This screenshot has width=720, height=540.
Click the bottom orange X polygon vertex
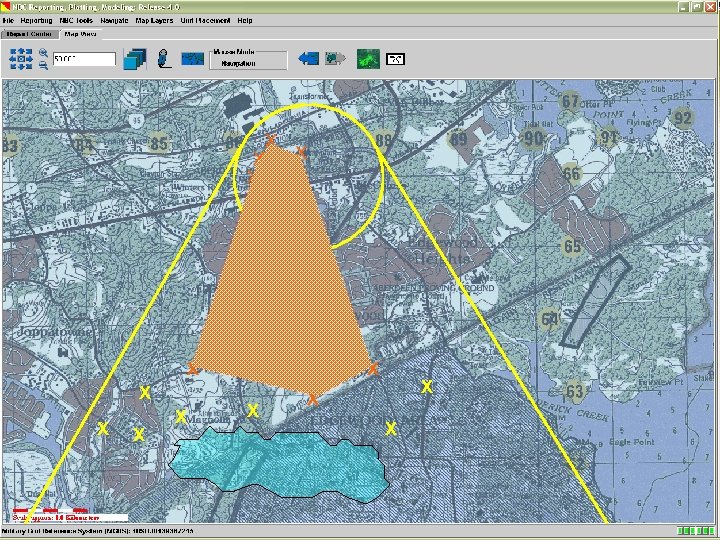point(312,399)
